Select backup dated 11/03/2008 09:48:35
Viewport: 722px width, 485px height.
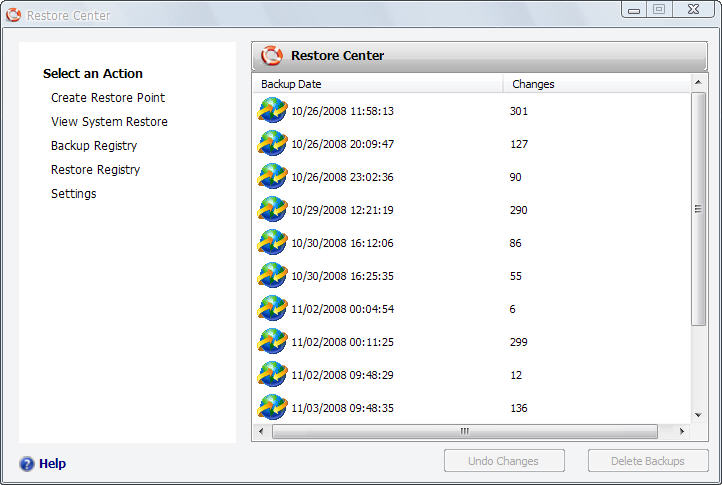pyautogui.click(x=342, y=408)
